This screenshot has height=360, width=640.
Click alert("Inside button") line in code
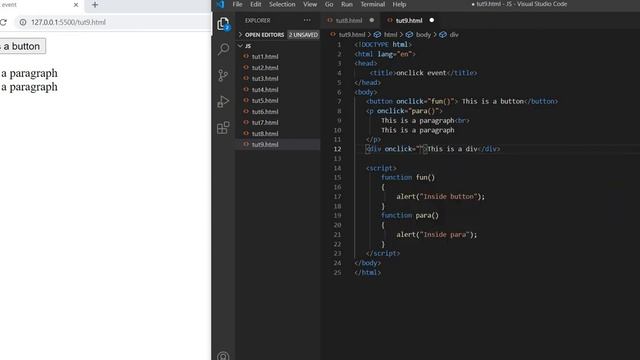[x=440, y=197]
